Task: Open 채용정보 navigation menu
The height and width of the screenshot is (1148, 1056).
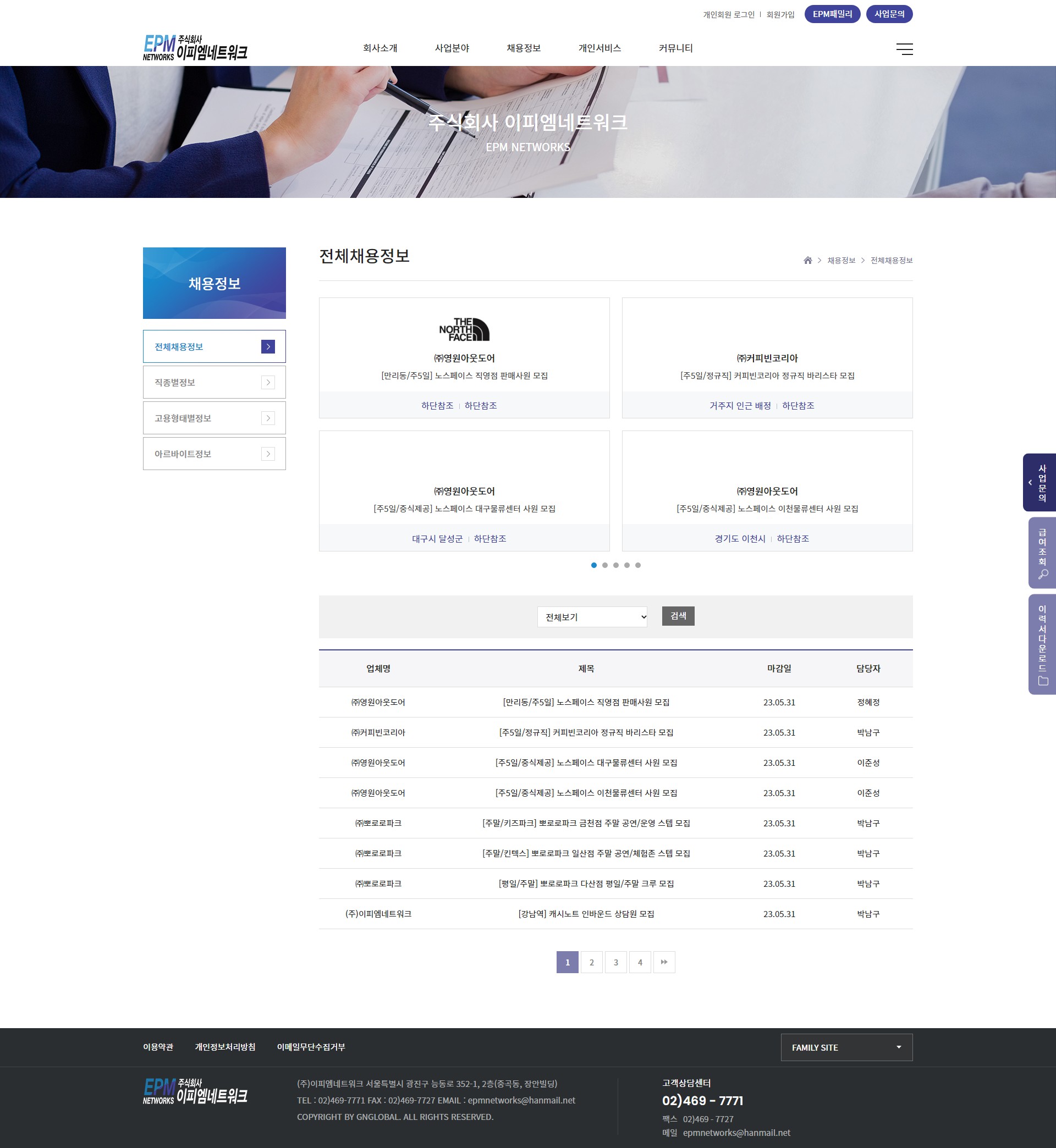Action: click(524, 48)
